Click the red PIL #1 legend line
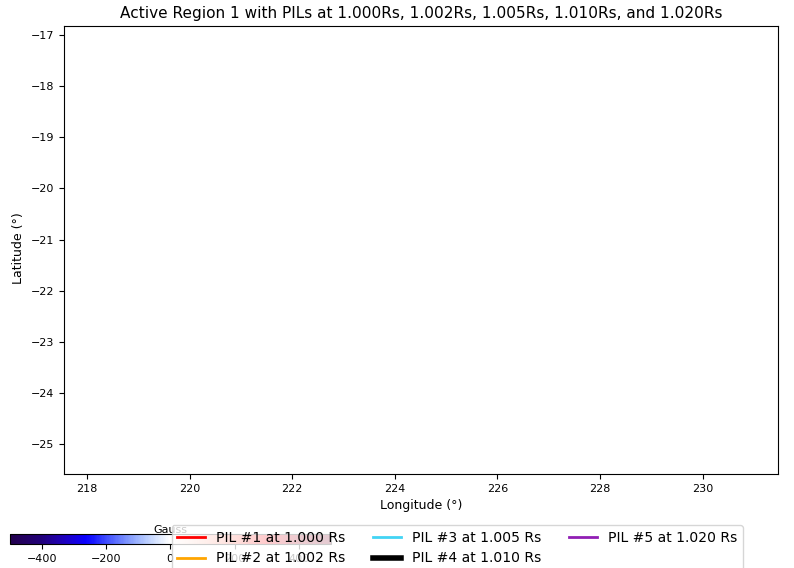 (191, 537)
